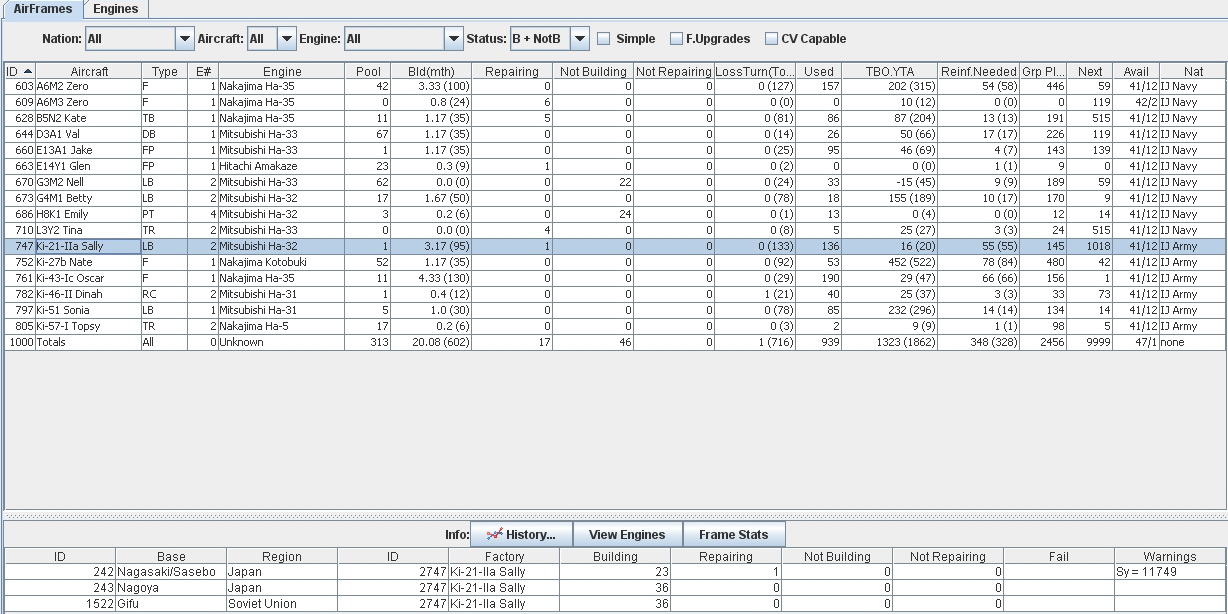The image size is (1228, 614).
Task: Select the Ki-43-Ic Oscar row
Action: [x=615, y=278]
